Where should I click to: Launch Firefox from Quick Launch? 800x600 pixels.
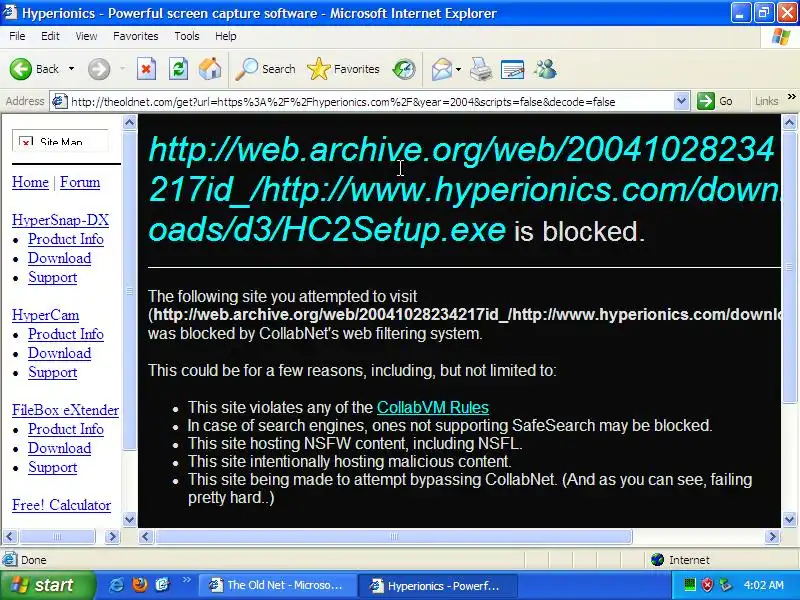coord(139,585)
